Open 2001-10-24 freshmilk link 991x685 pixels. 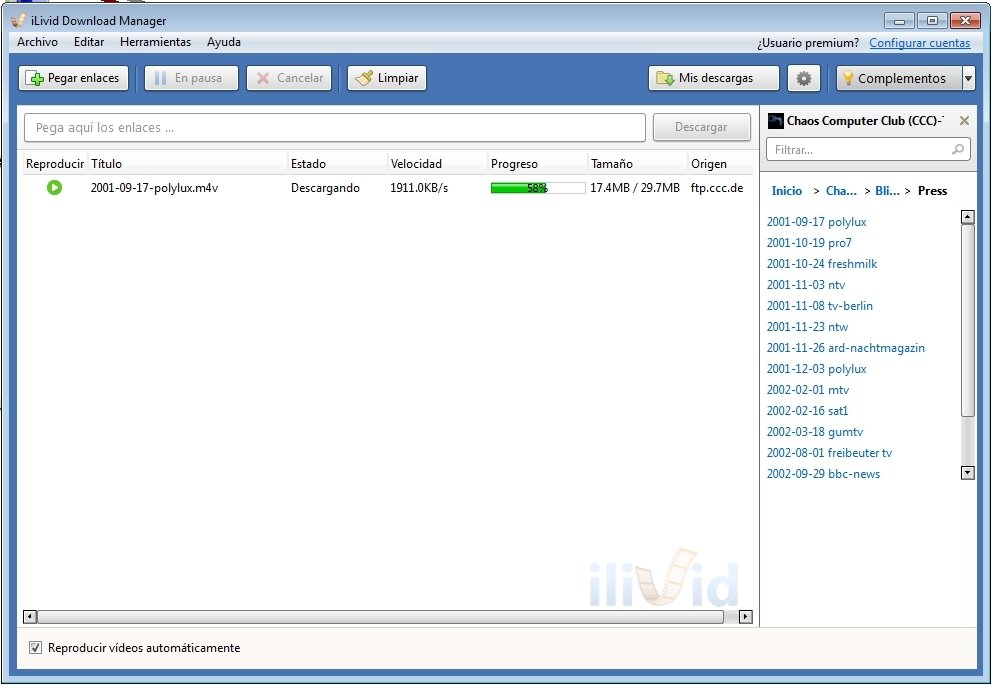(822, 264)
